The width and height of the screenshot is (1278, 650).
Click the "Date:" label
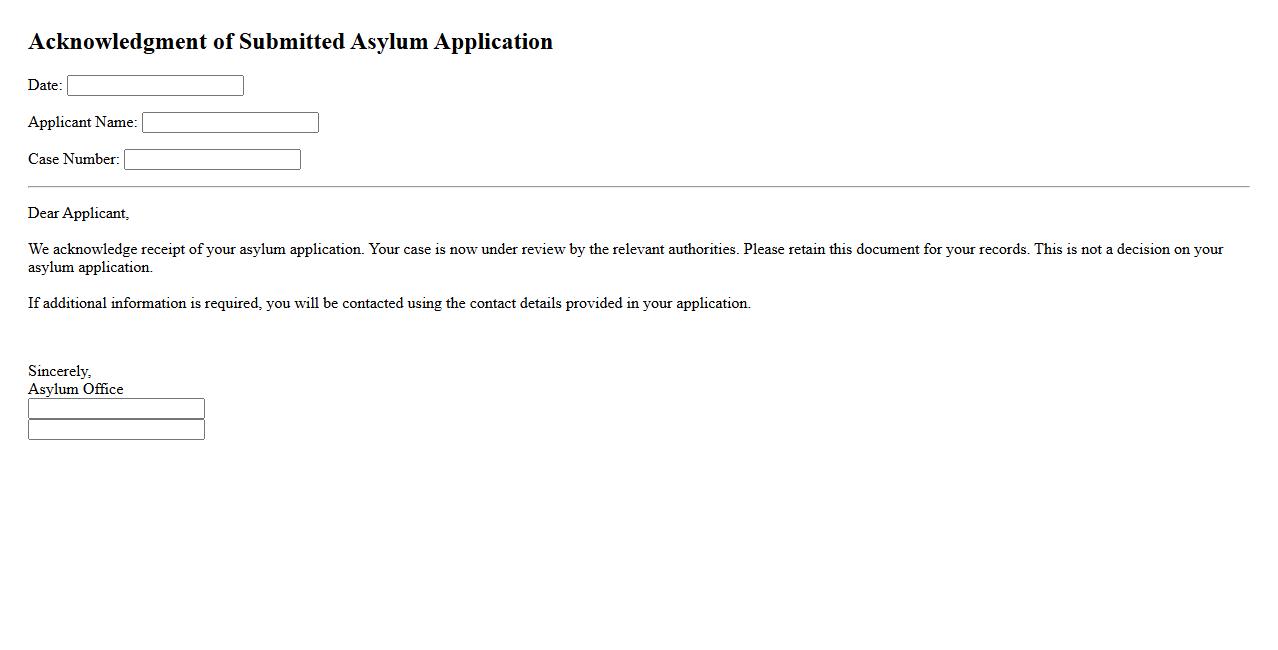tap(45, 85)
